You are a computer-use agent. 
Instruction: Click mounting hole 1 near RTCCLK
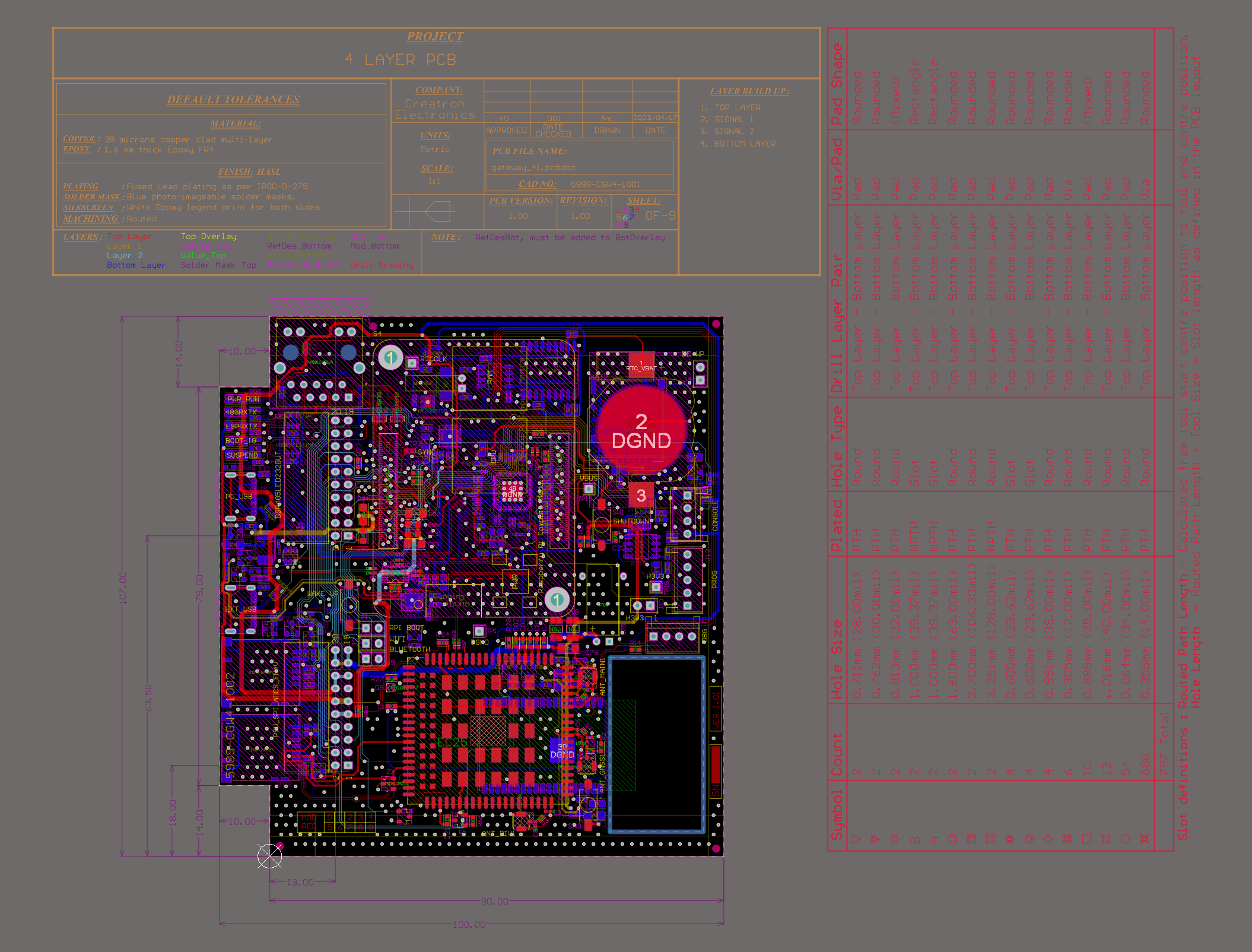(x=390, y=357)
